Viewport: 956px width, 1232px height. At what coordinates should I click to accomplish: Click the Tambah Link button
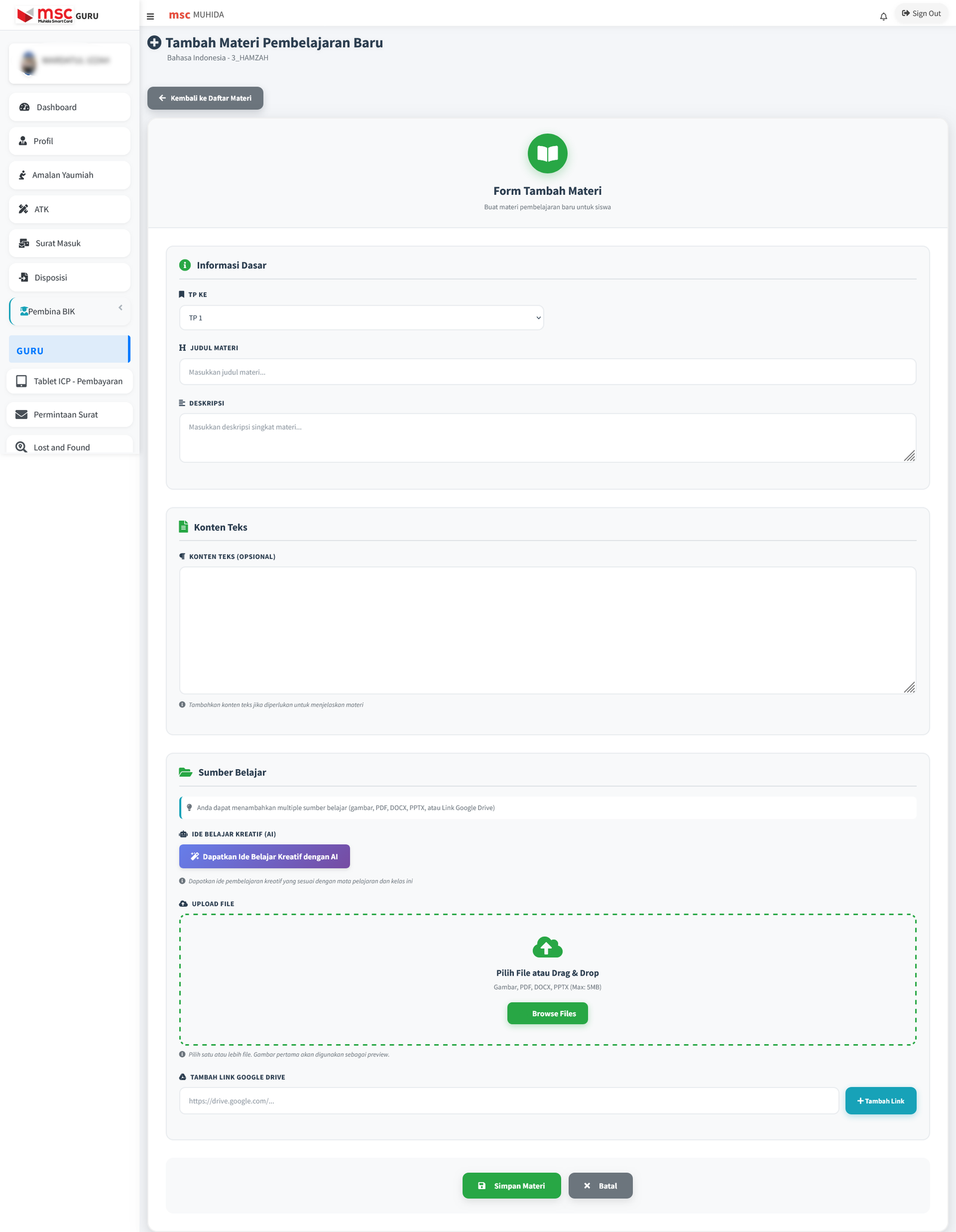coord(880,1100)
